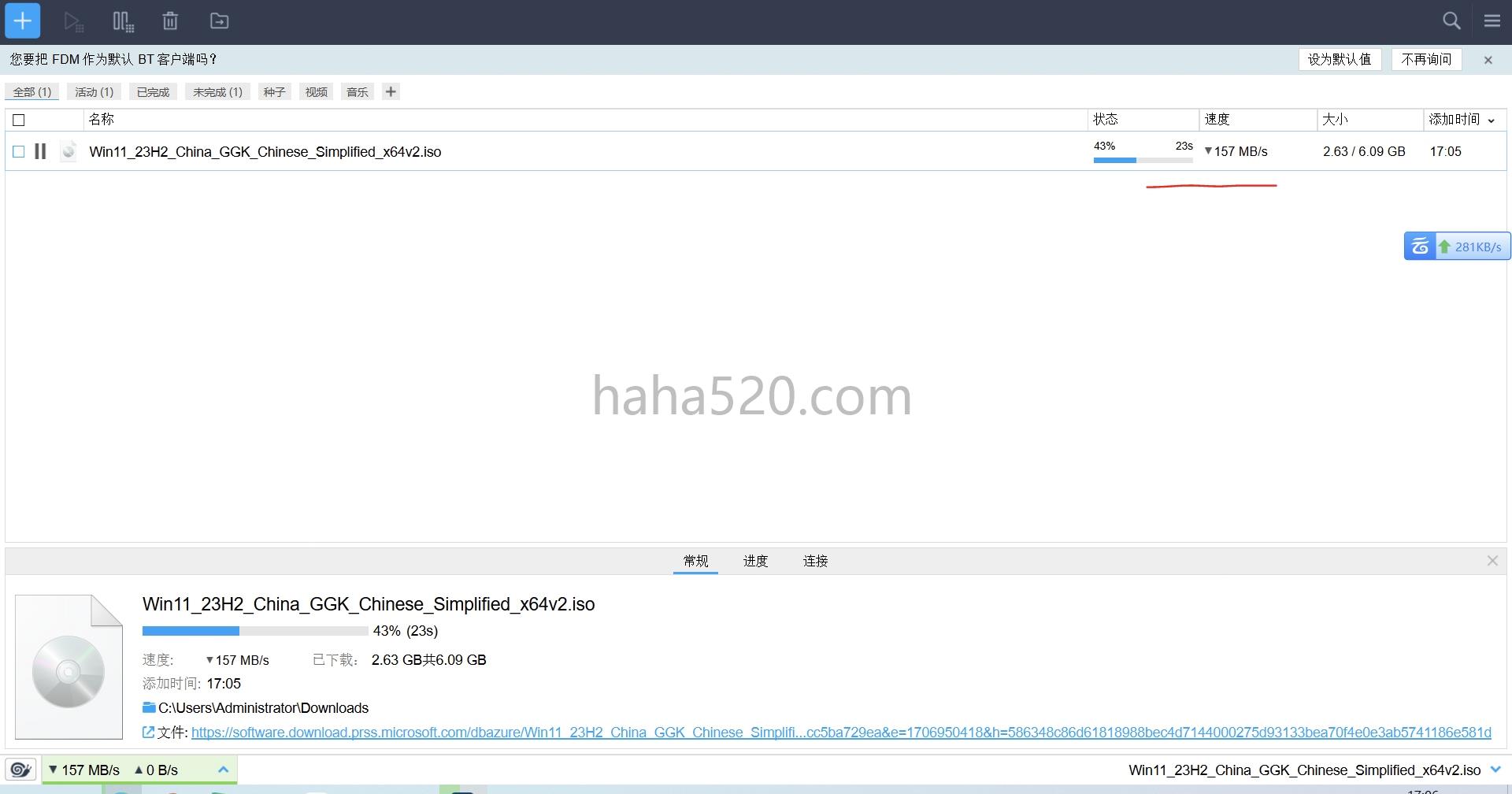Click the cloud upload 281KB/s floating widget

(x=1457, y=247)
